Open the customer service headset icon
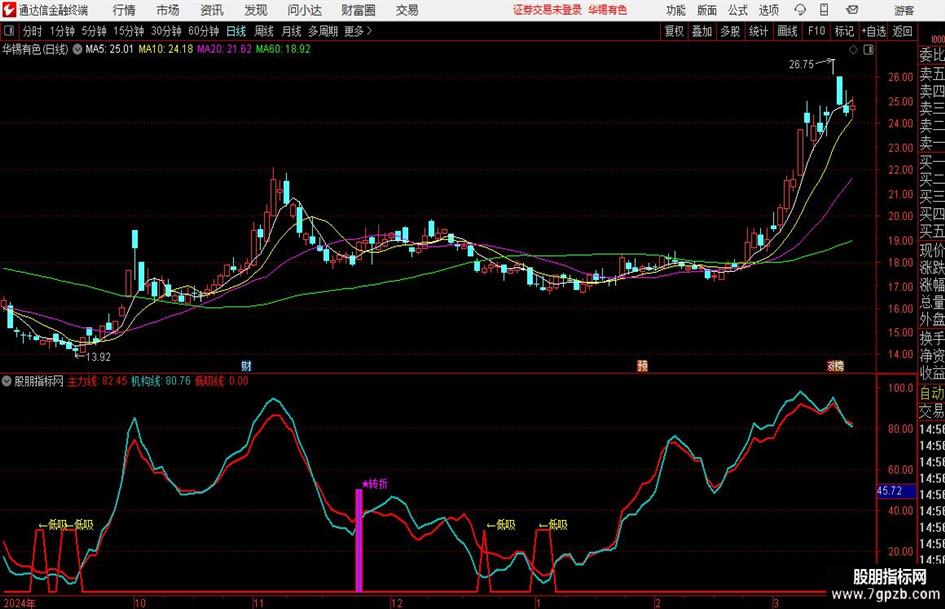 point(800,10)
